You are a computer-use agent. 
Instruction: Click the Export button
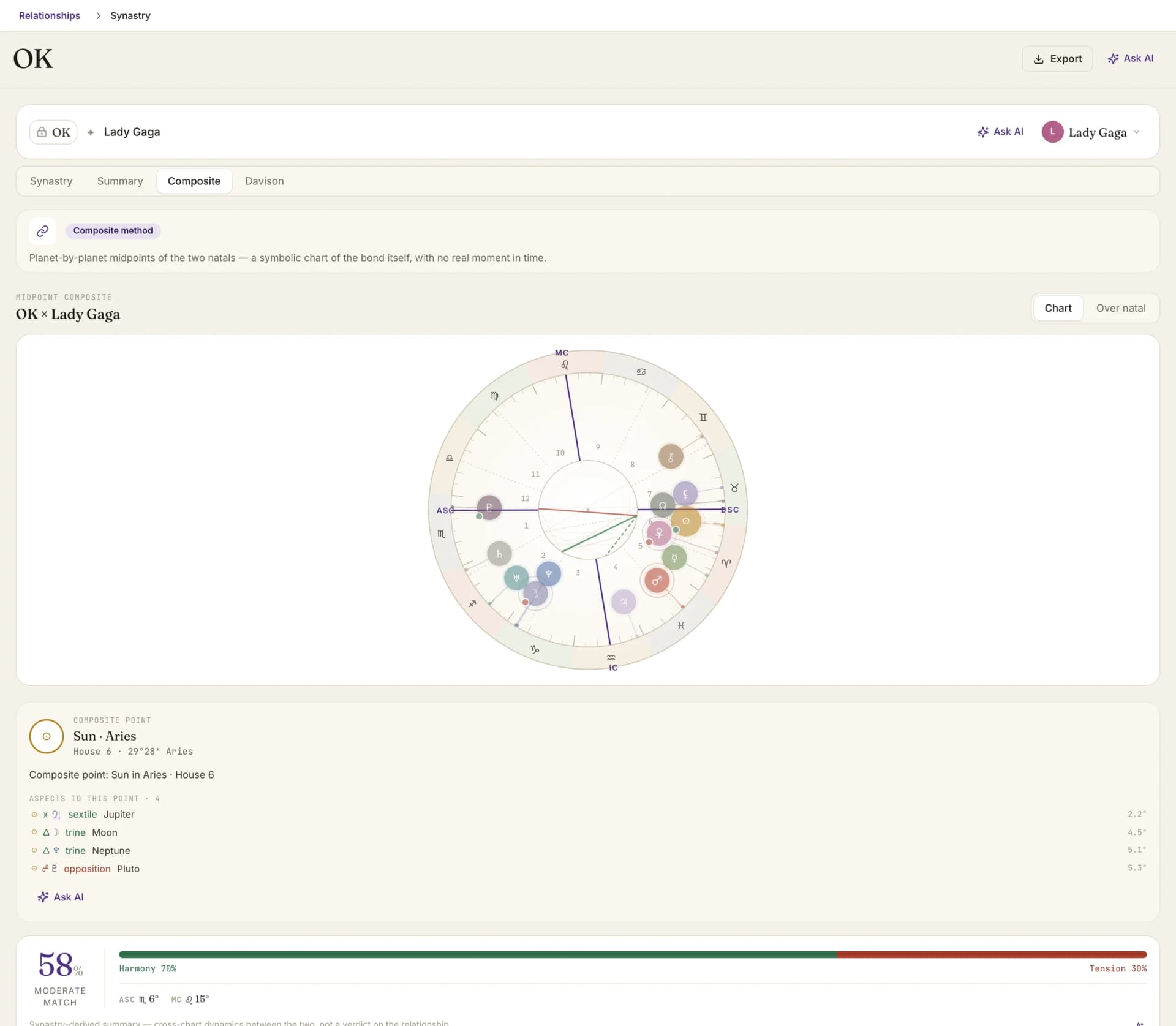coord(1057,59)
